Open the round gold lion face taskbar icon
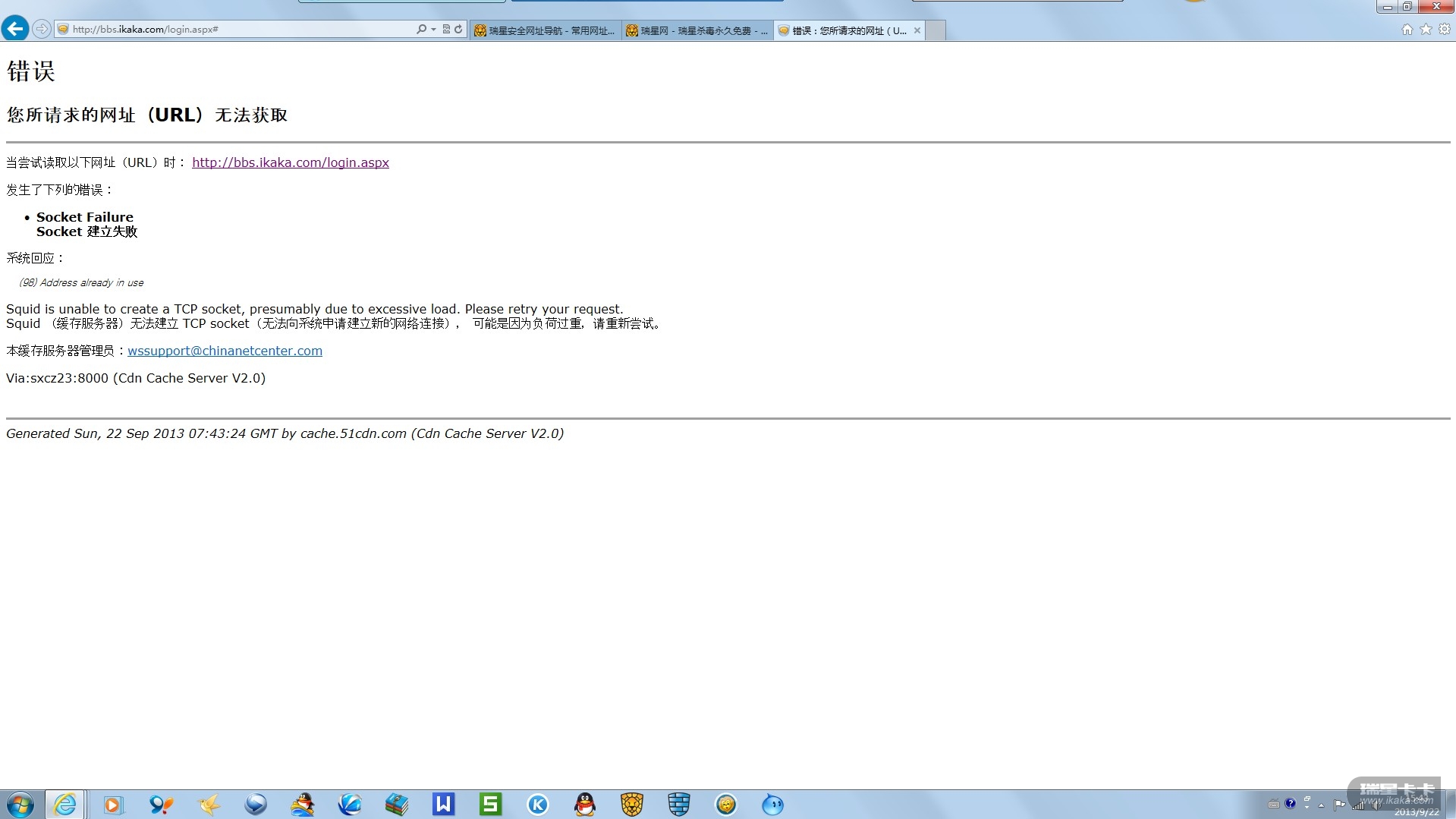Image resolution: width=1456 pixels, height=819 pixels. click(x=726, y=805)
